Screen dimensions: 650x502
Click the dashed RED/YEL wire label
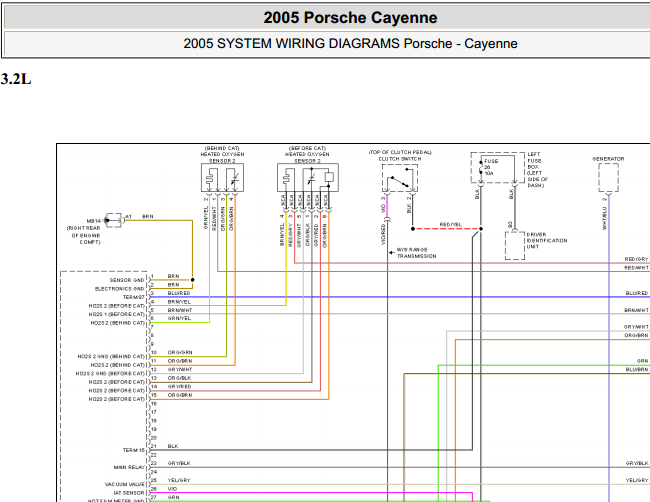(x=451, y=225)
